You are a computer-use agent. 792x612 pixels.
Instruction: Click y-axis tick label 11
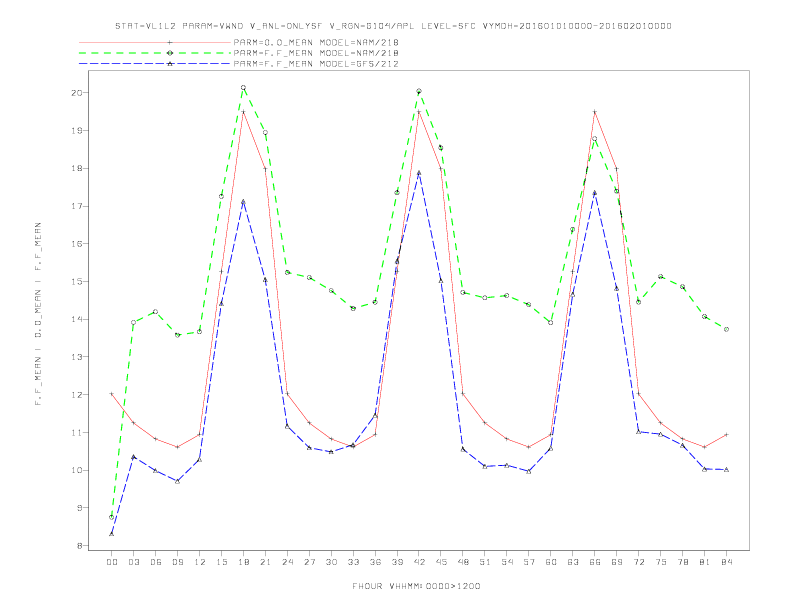pyautogui.click(x=77, y=433)
